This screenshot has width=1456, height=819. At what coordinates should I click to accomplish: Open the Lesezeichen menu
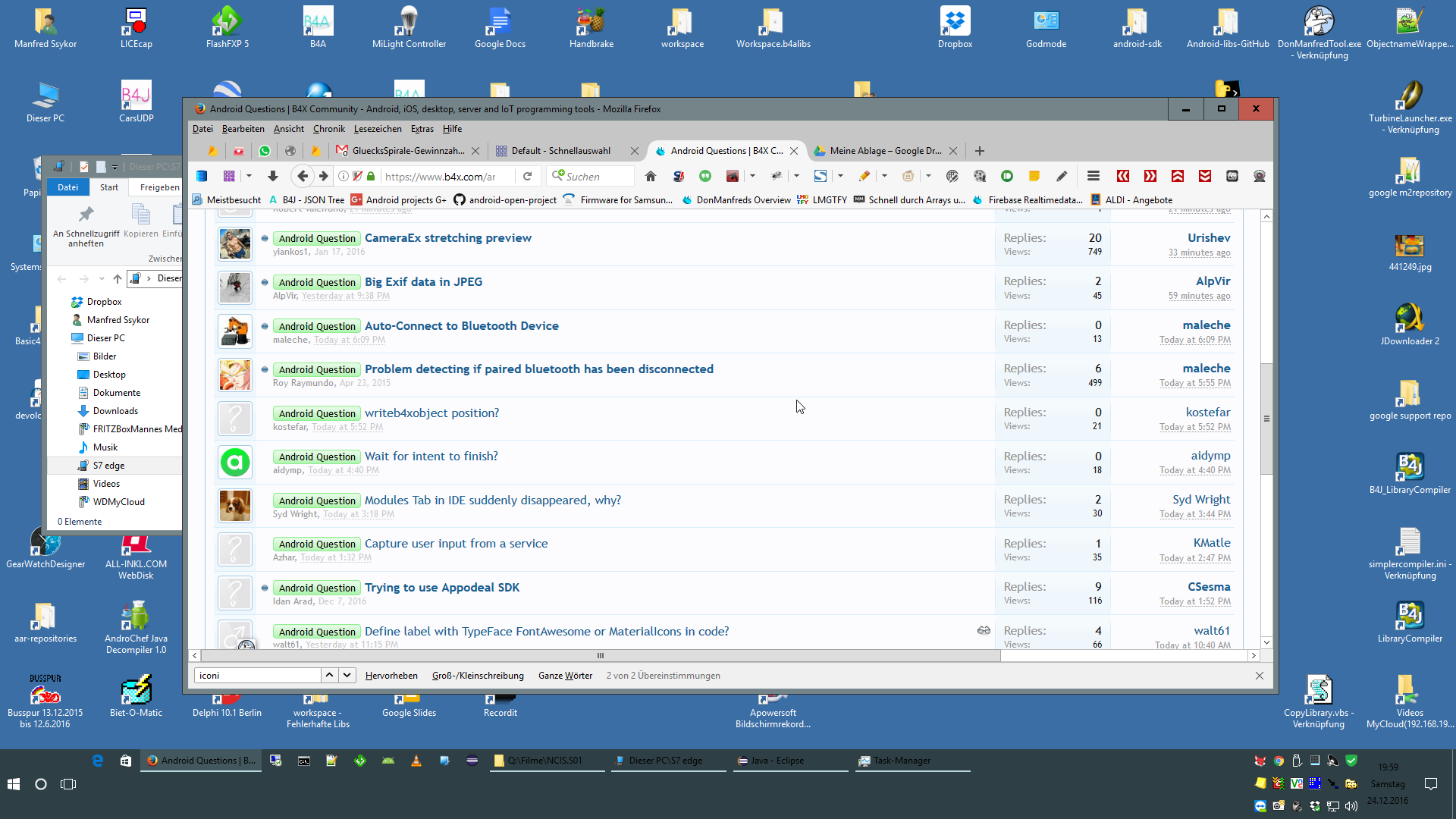pos(378,129)
